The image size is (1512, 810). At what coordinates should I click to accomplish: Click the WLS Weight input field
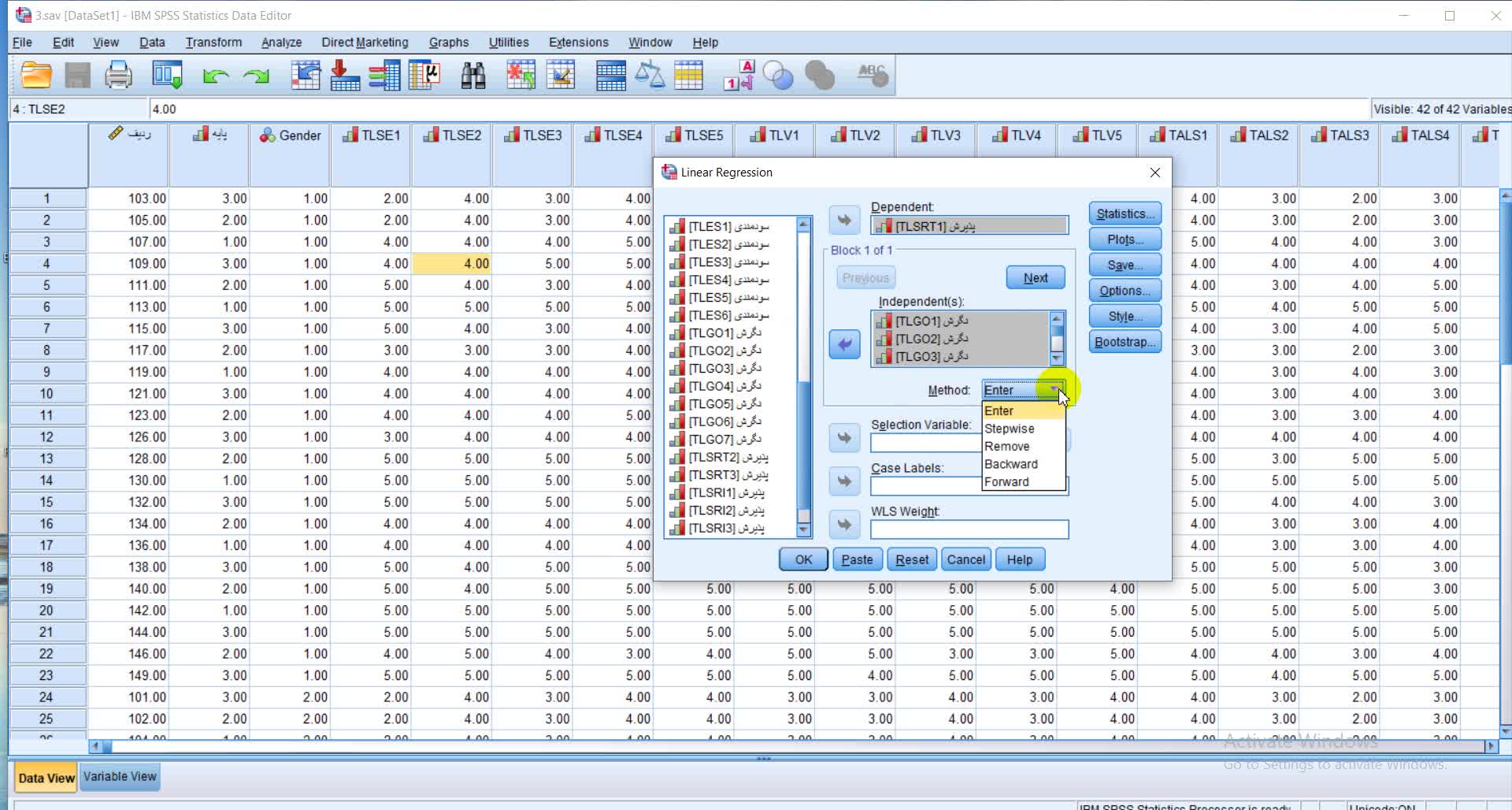(x=969, y=529)
